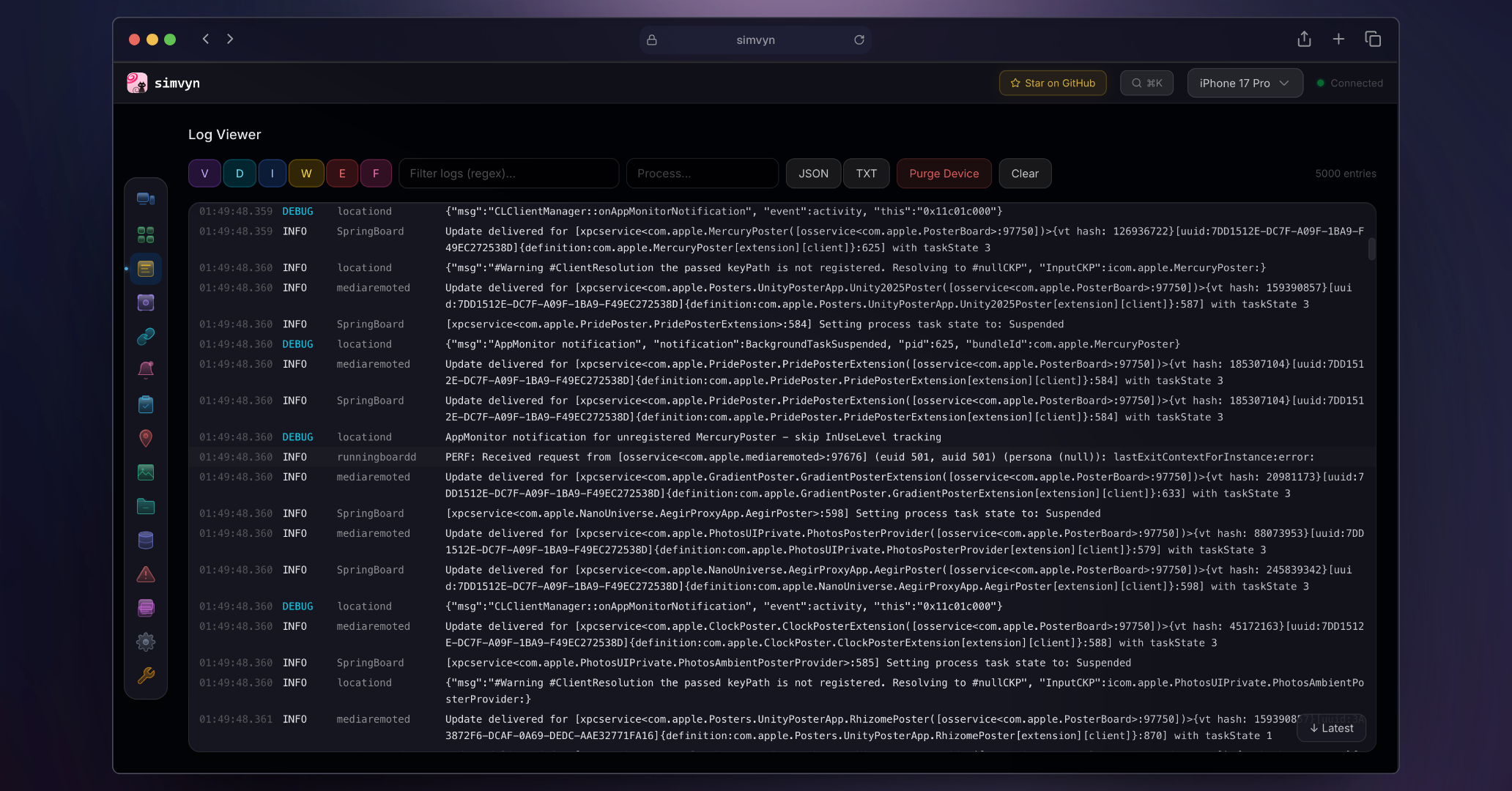Click the database icon in the sidebar
Viewport: 1512px width, 791px height.
[x=146, y=540]
